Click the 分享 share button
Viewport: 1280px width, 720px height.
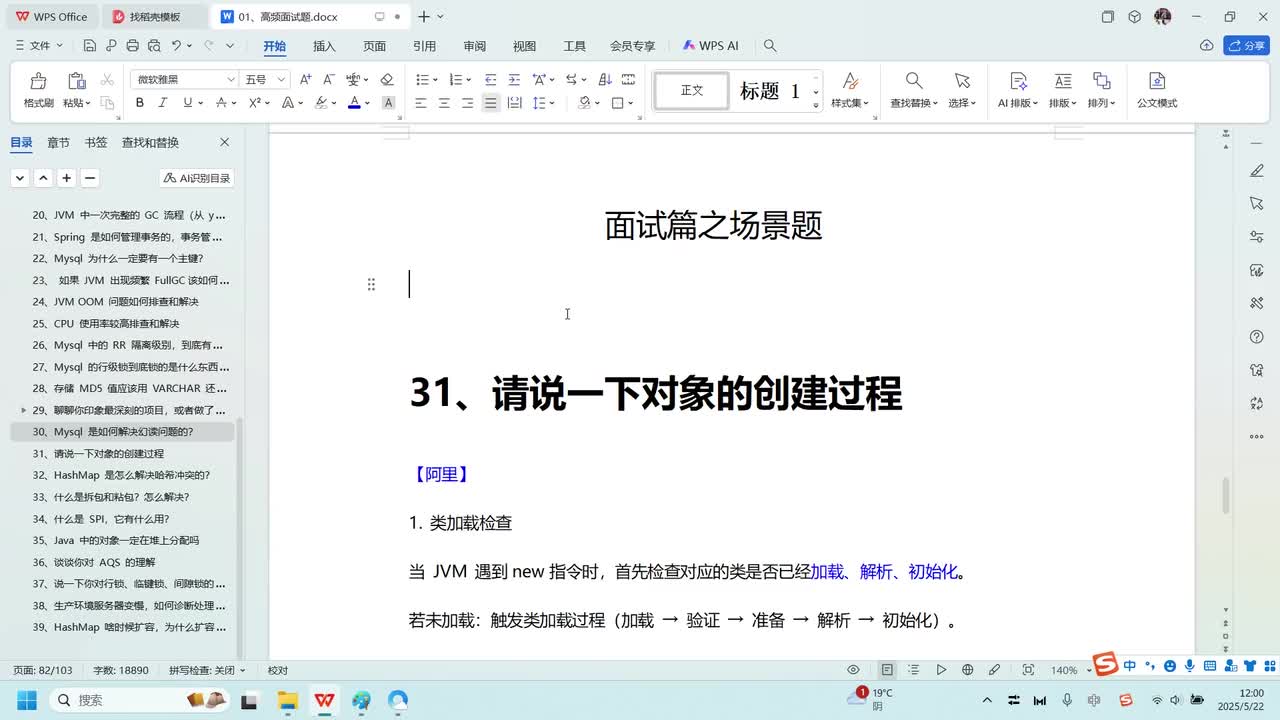(1247, 45)
